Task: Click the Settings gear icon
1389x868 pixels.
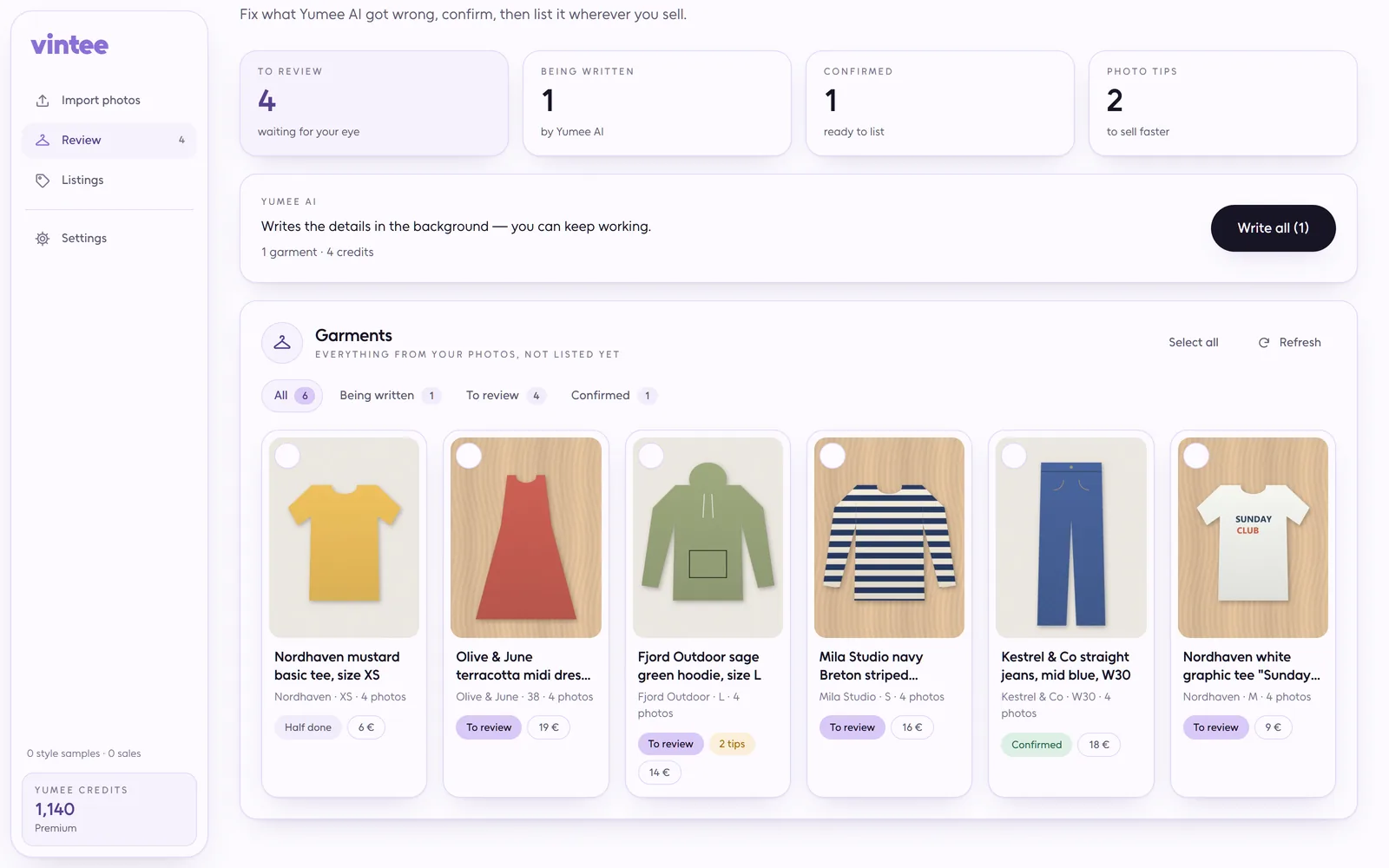Action: pyautogui.click(x=43, y=239)
